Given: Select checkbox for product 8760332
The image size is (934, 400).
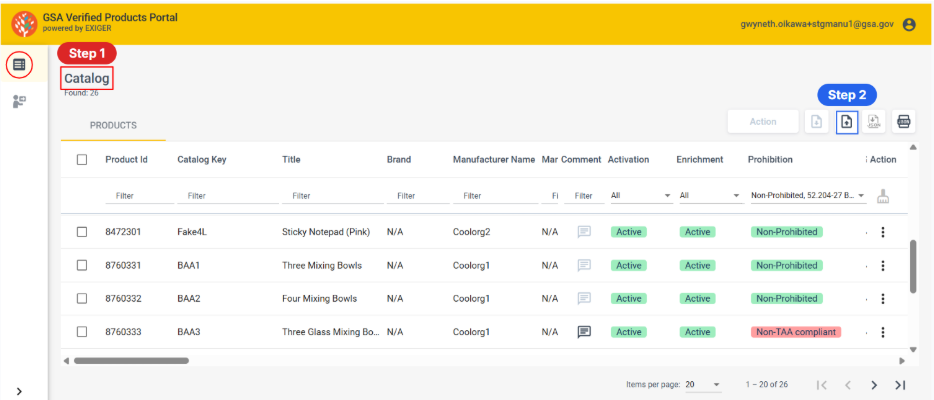Looking at the screenshot, I should (82, 299).
